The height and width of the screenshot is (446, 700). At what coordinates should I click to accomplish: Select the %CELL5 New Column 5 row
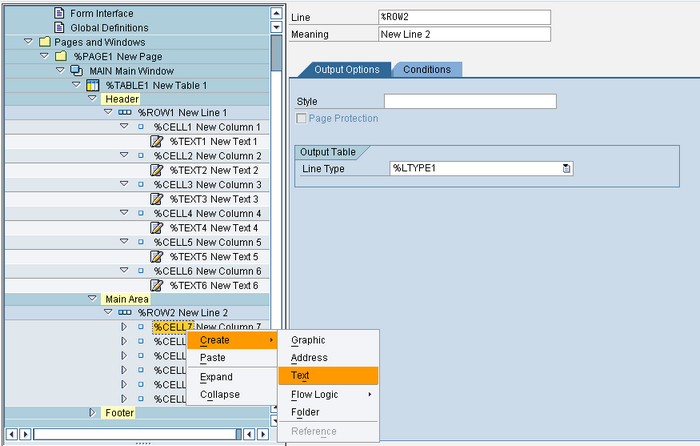(x=137, y=242)
